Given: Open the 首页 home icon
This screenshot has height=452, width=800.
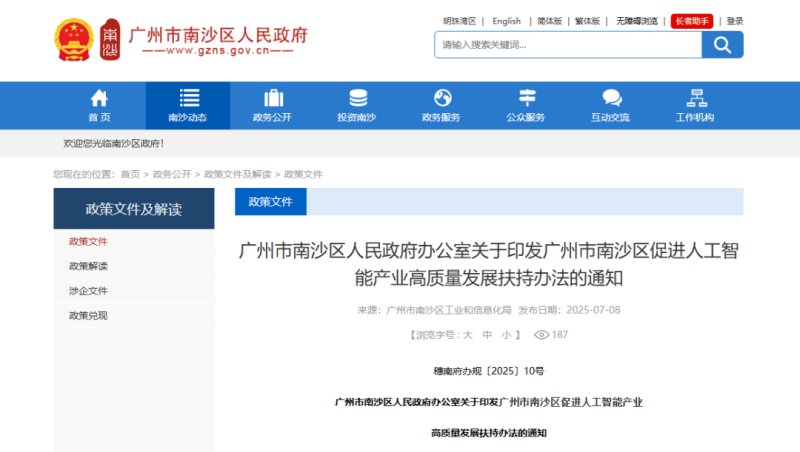Looking at the screenshot, I should click(x=99, y=98).
